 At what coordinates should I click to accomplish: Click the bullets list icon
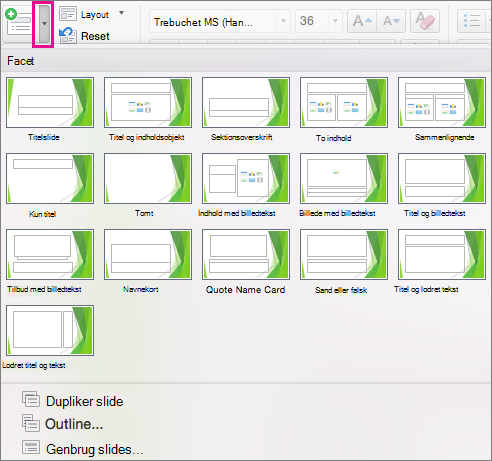(x=472, y=21)
